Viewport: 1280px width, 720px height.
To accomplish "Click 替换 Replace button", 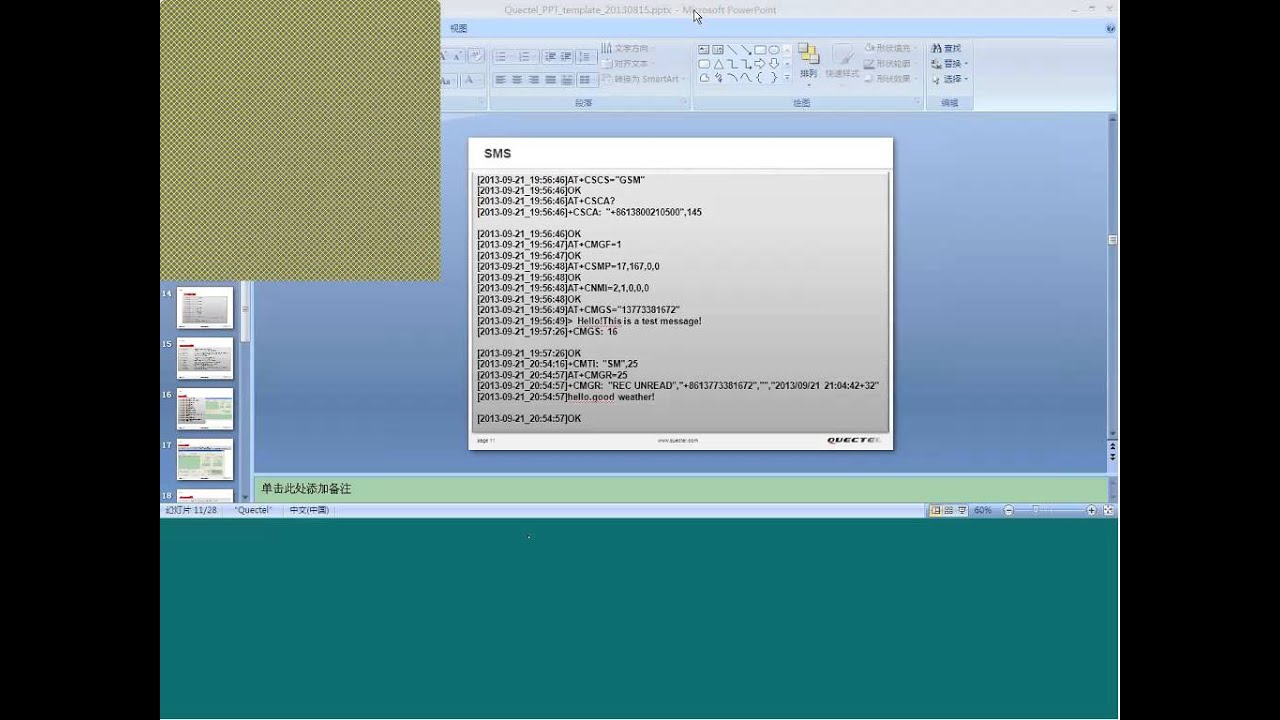I will (x=949, y=63).
